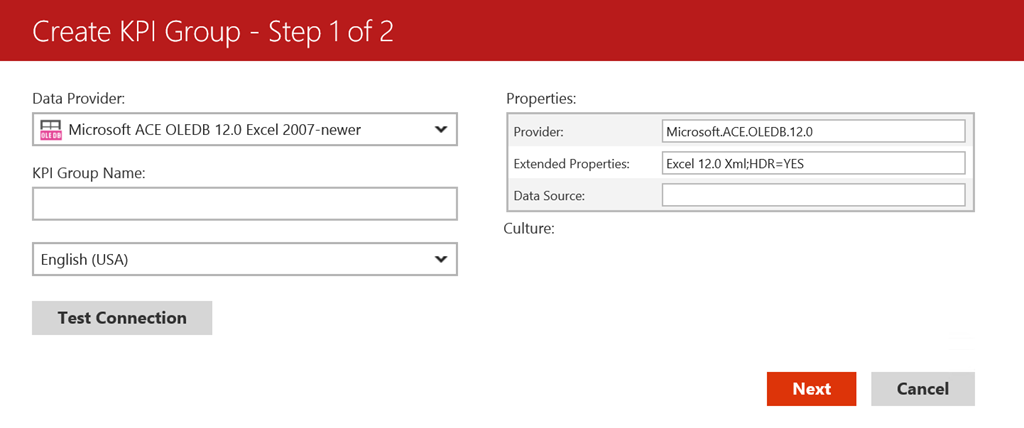Click the Provider value field
Viewport: 1024px width, 428px height.
[x=812, y=132]
